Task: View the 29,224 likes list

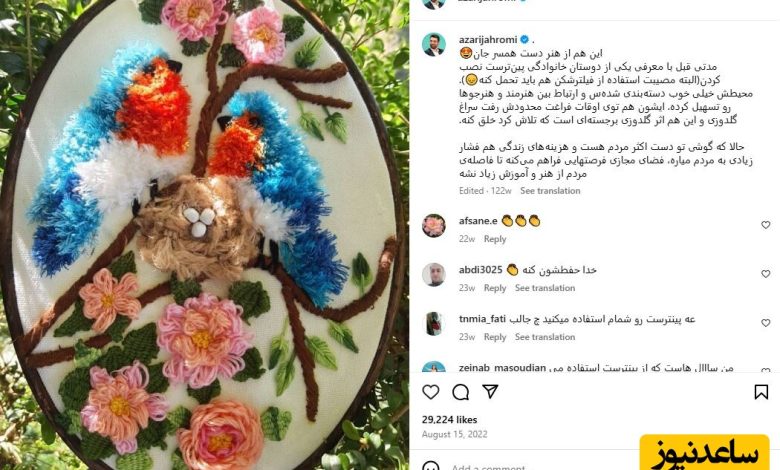Action: 450,419
